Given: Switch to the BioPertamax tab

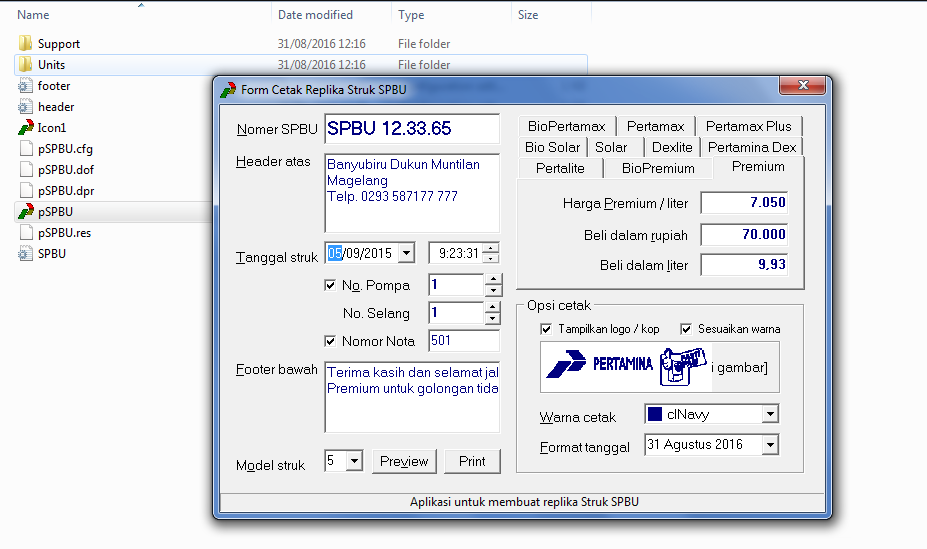Looking at the screenshot, I should click(x=566, y=126).
